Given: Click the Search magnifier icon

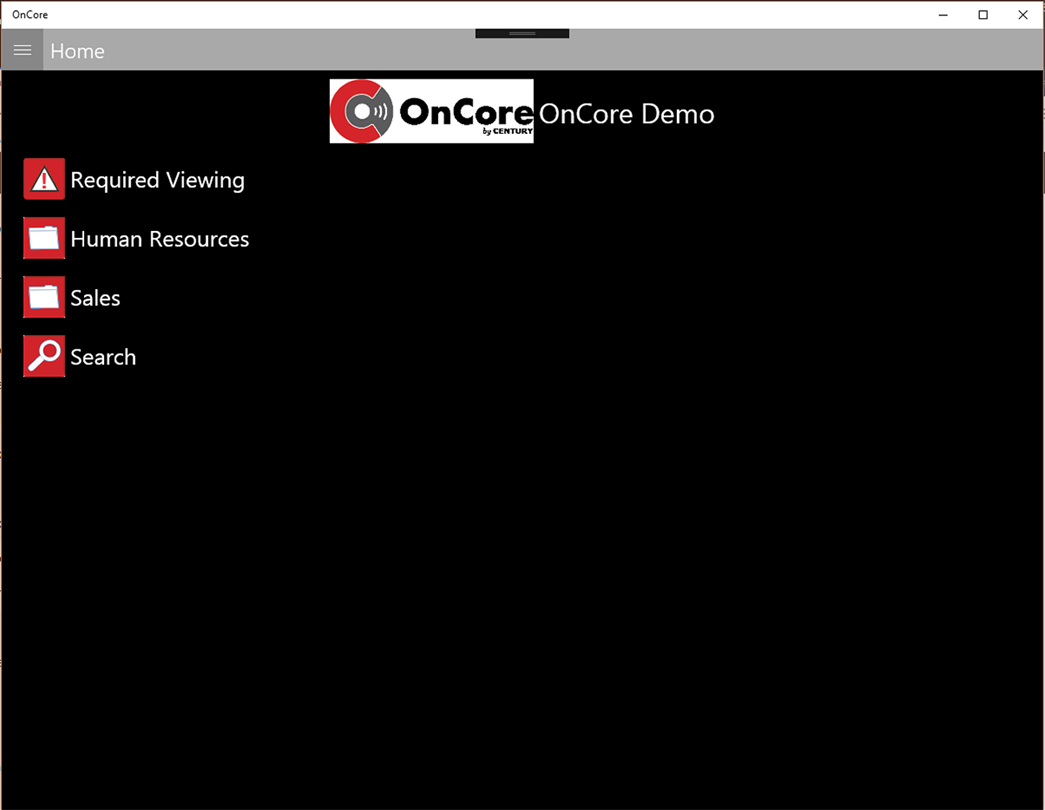Looking at the screenshot, I should 44,356.
